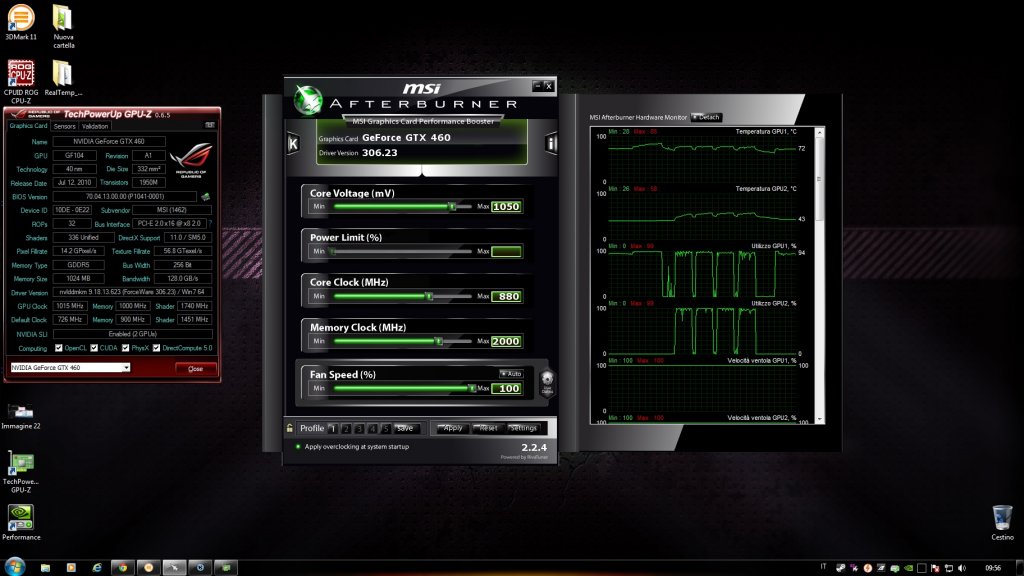The width and height of the screenshot is (1024, 576).
Task: Click the Memory Clock value field 2000
Action: 506,341
